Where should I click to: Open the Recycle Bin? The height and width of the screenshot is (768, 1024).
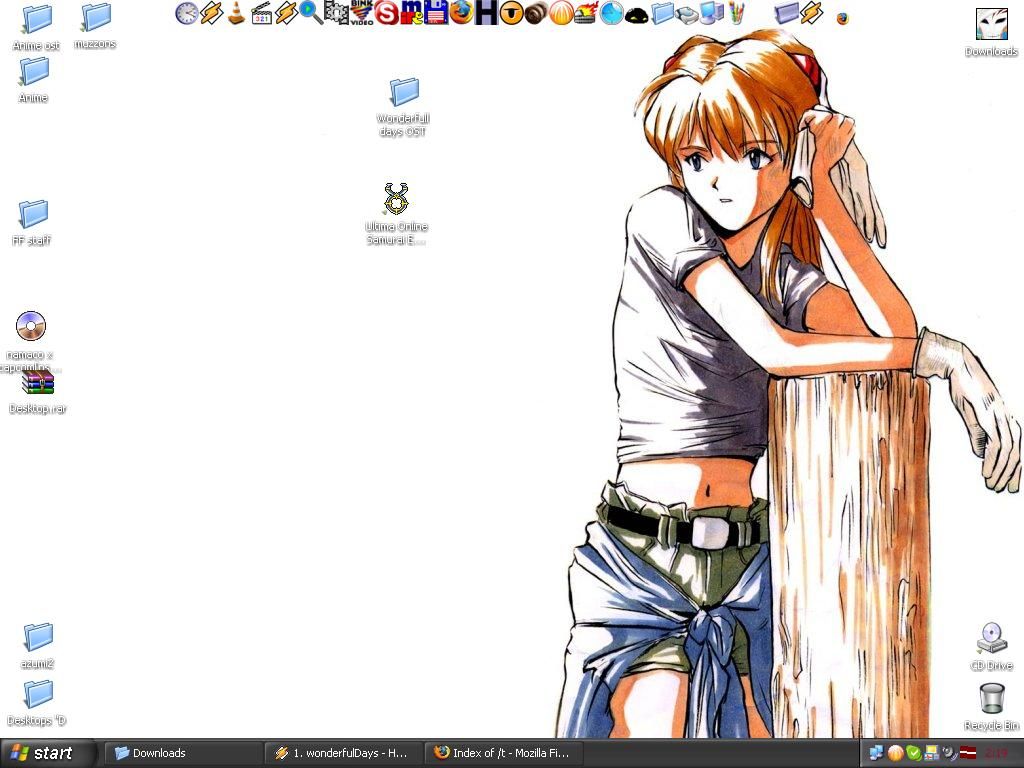[991, 707]
